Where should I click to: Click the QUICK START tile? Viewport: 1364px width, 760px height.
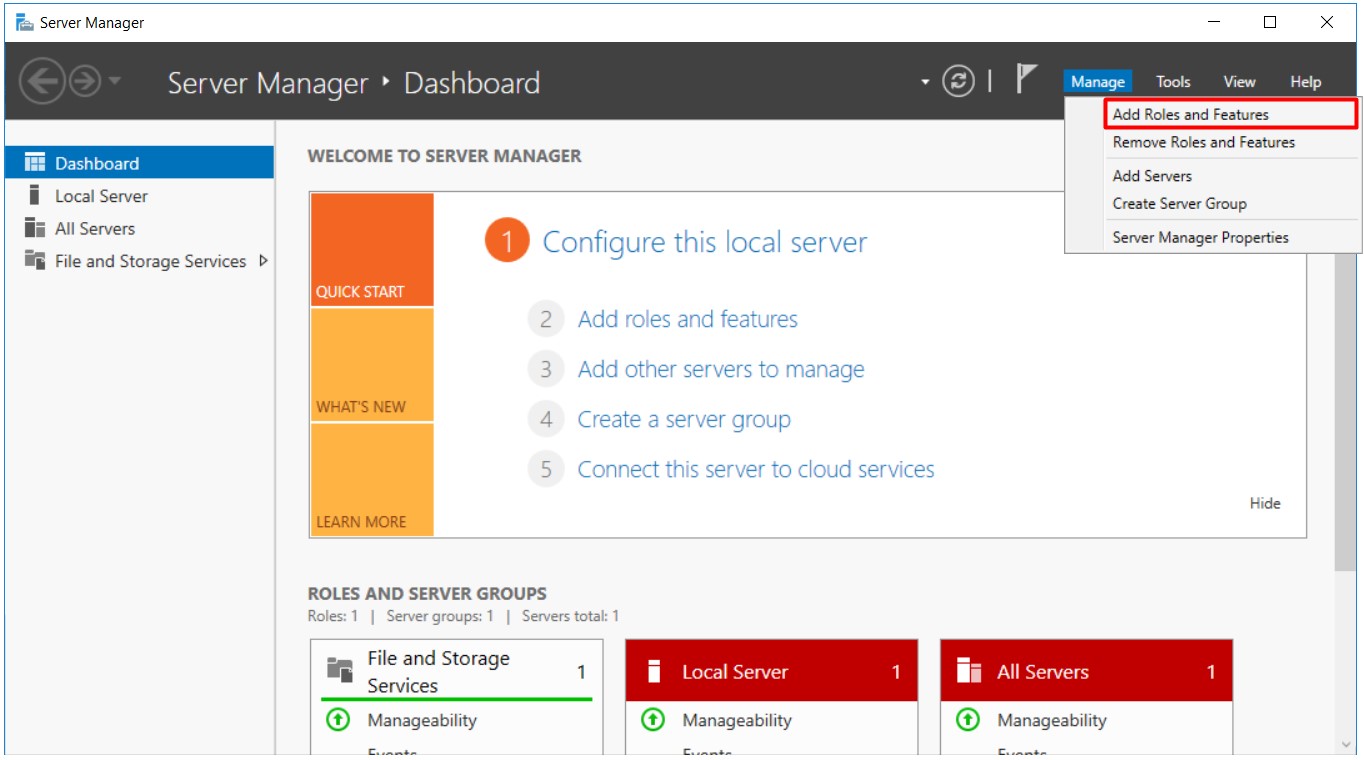[x=372, y=249]
